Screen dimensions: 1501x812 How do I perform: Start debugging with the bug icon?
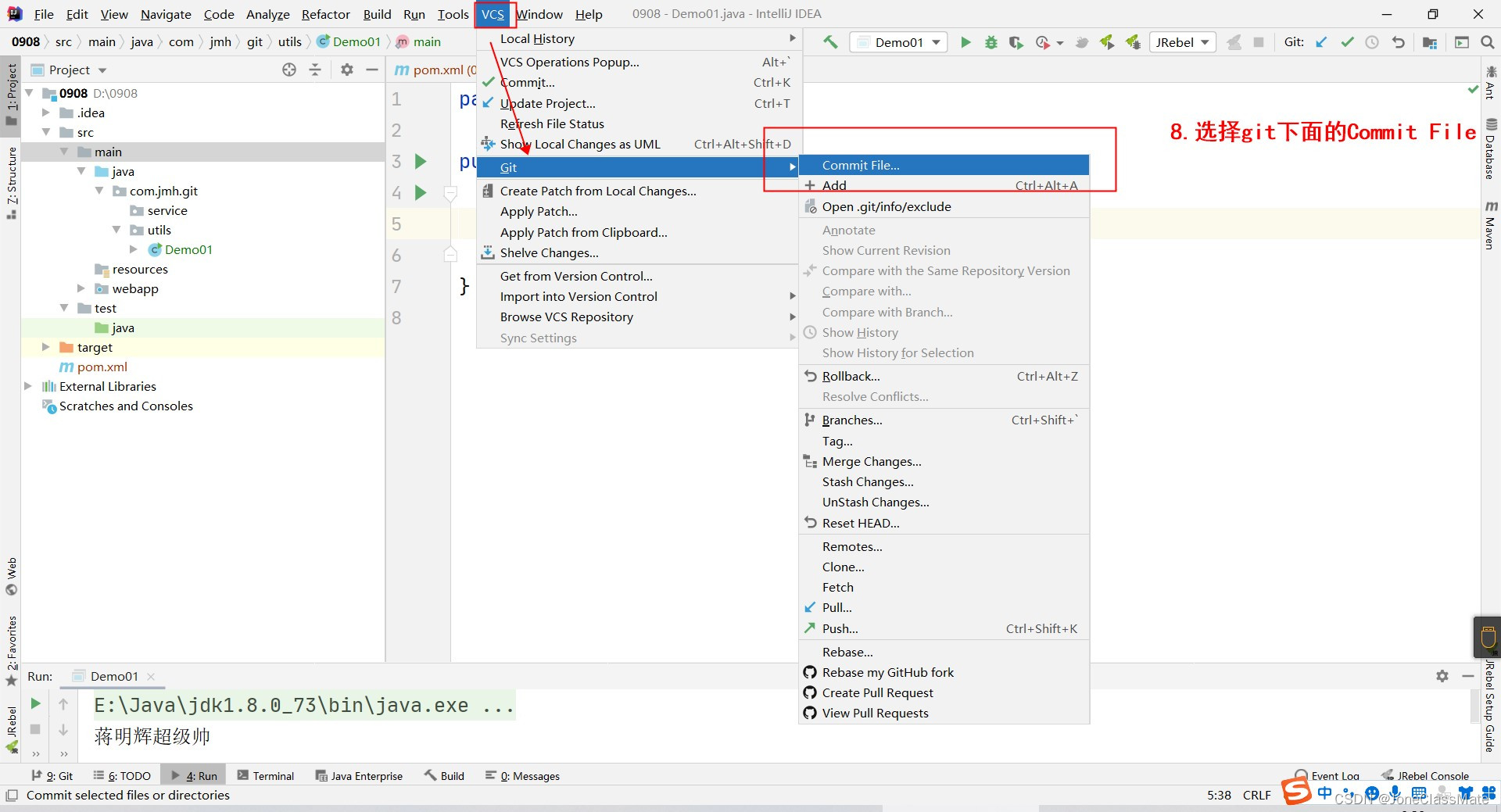tap(991, 42)
